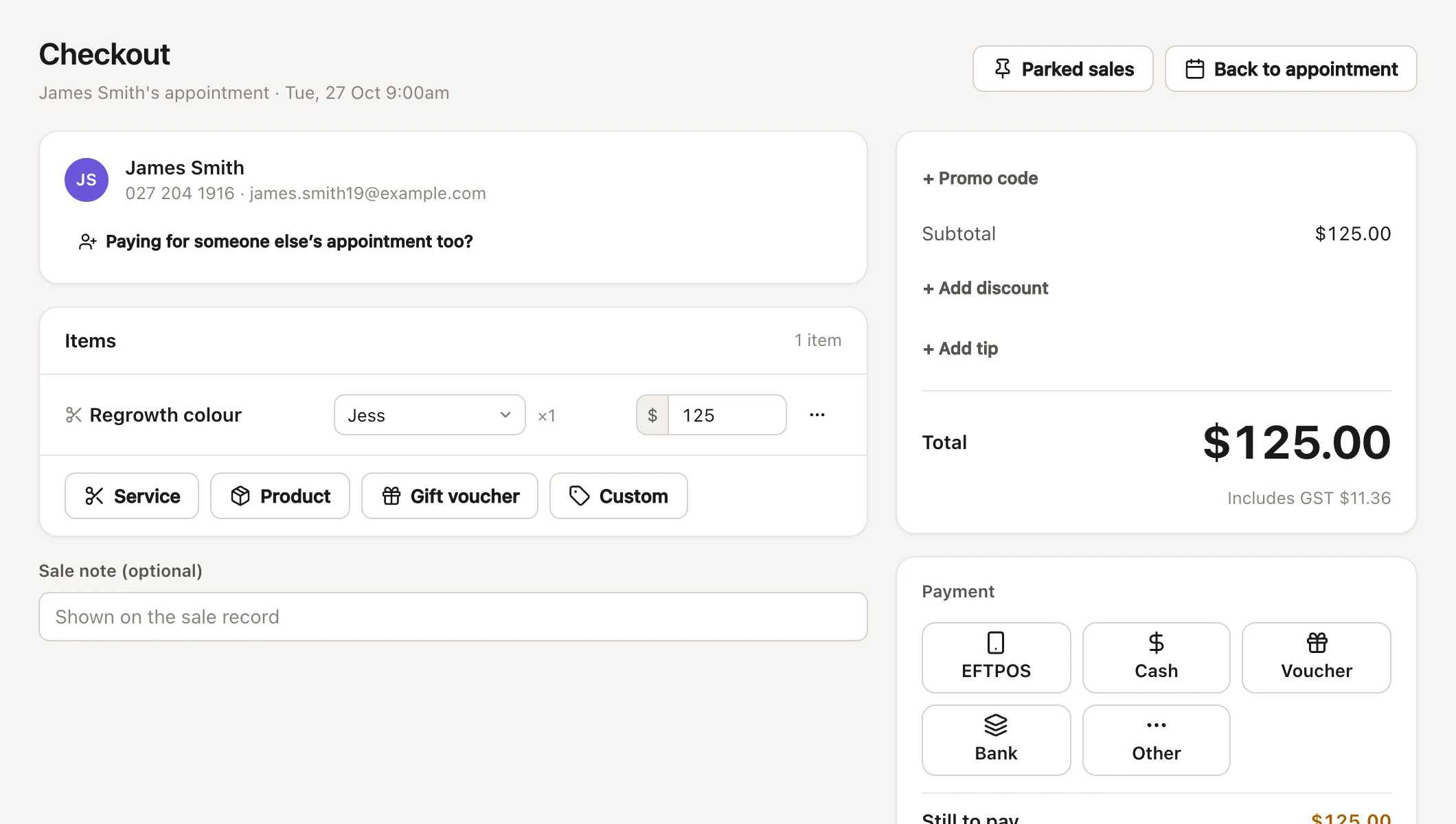
Task: Click Add tip
Action: pos(960,349)
